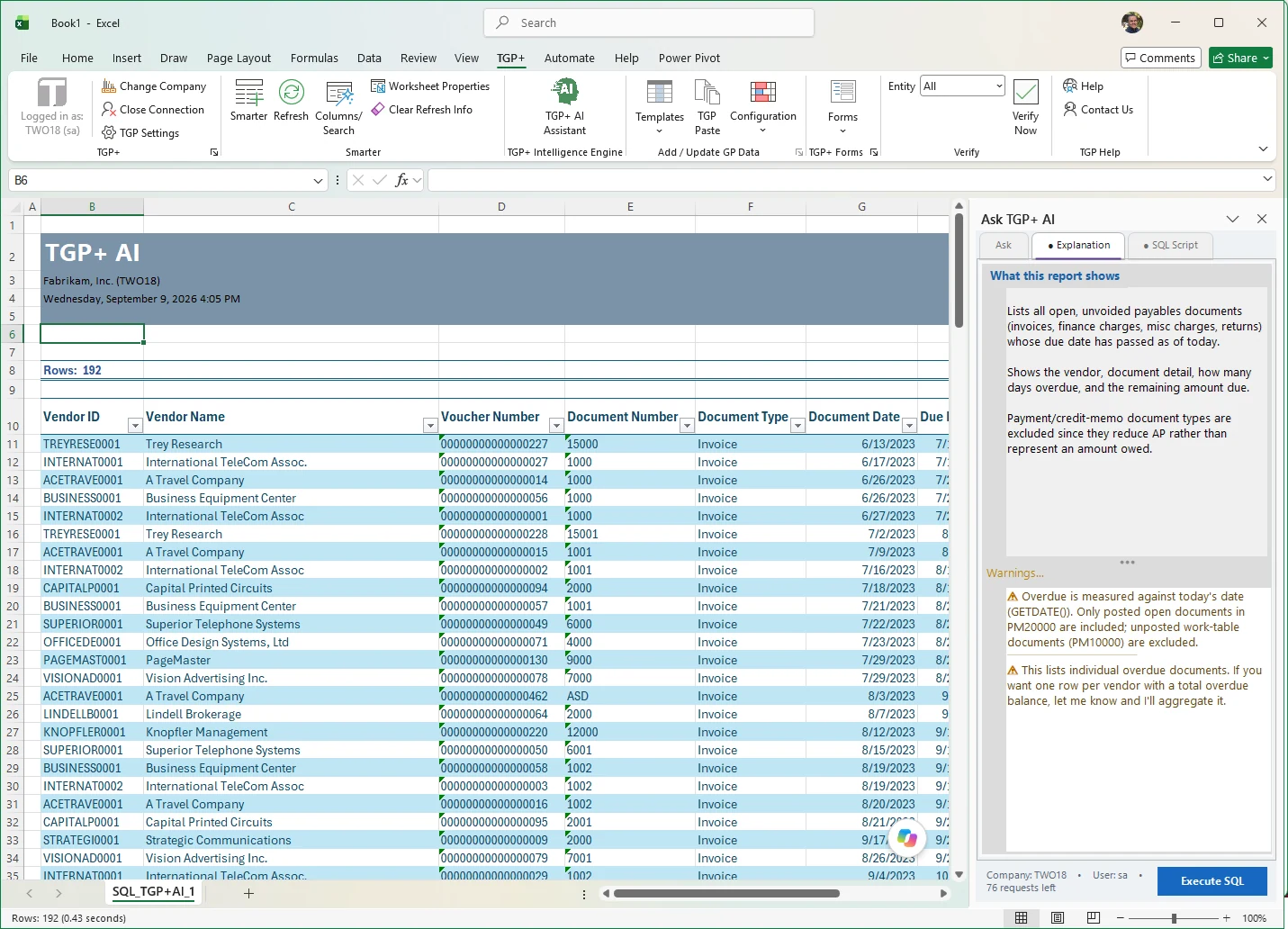This screenshot has height=929, width=1288.
Task: Open the Data tab
Action: 369,59
